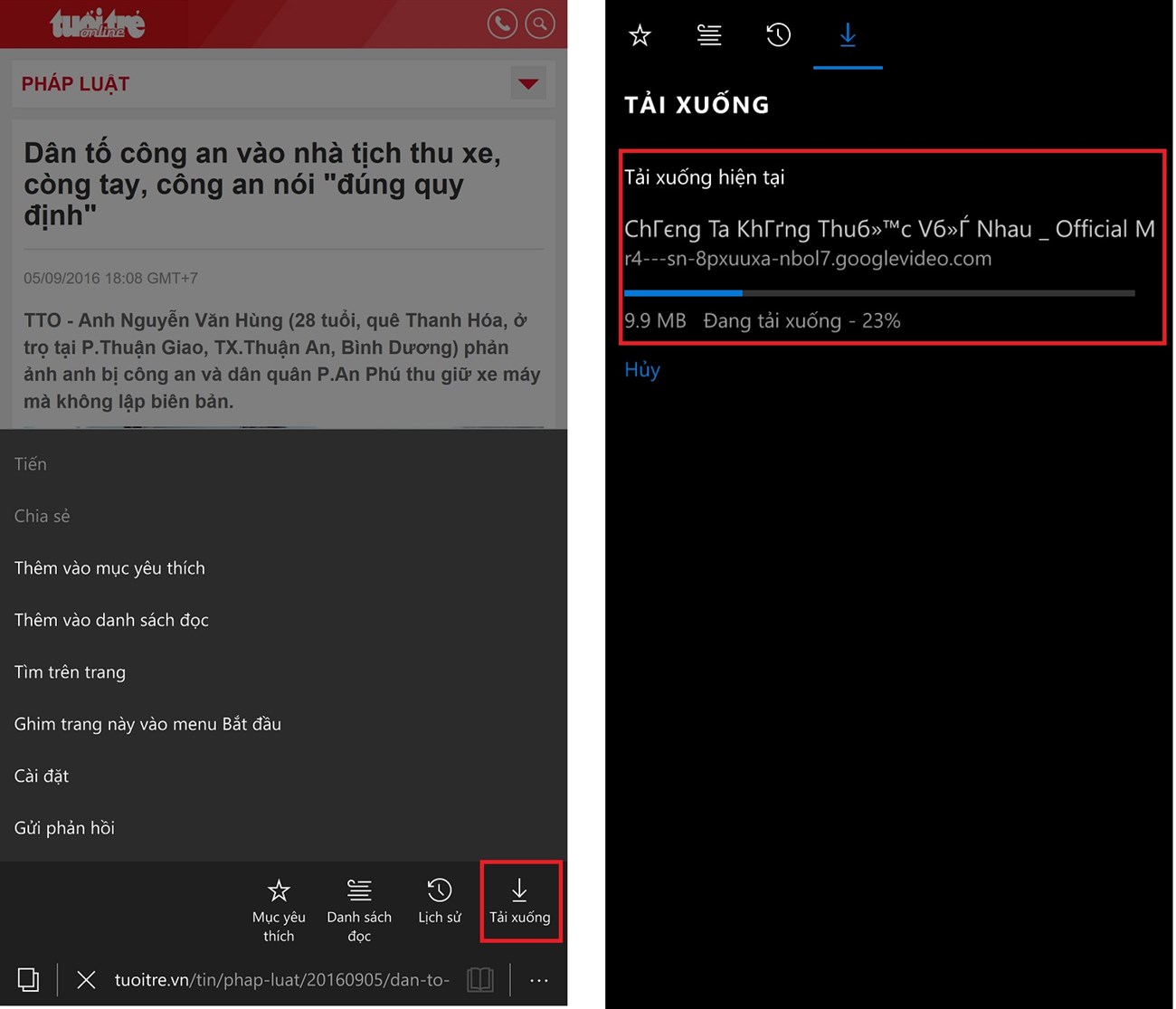The height and width of the screenshot is (1009, 1176).
Task: Select Thêm vào mục yêu thích
Action: tap(109, 568)
